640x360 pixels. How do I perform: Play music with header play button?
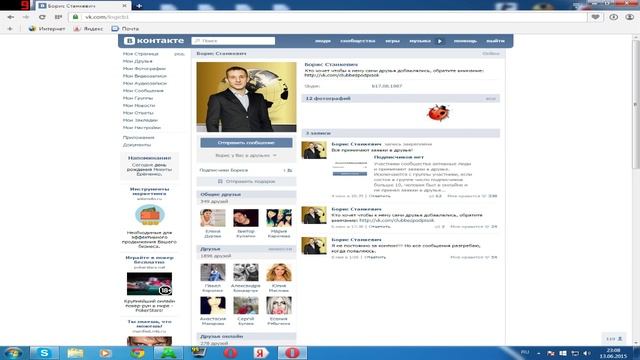440,41
